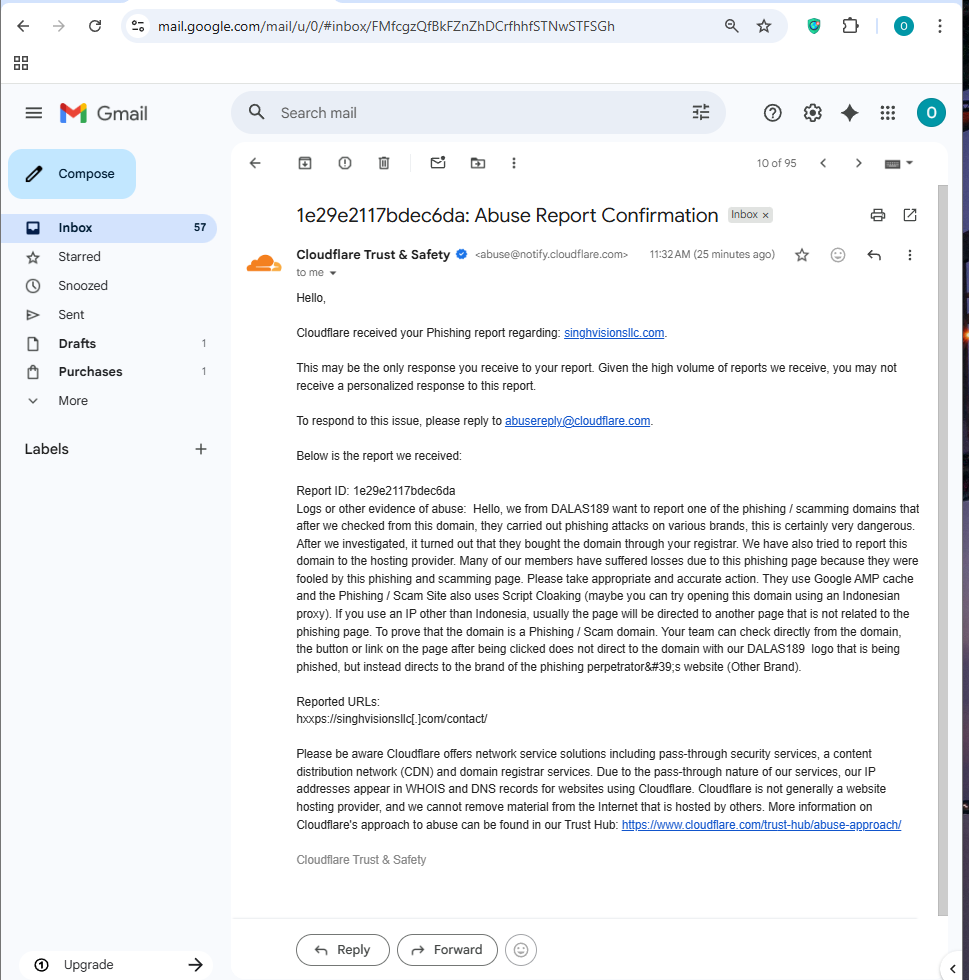Open Starred folder

pos(108,257)
